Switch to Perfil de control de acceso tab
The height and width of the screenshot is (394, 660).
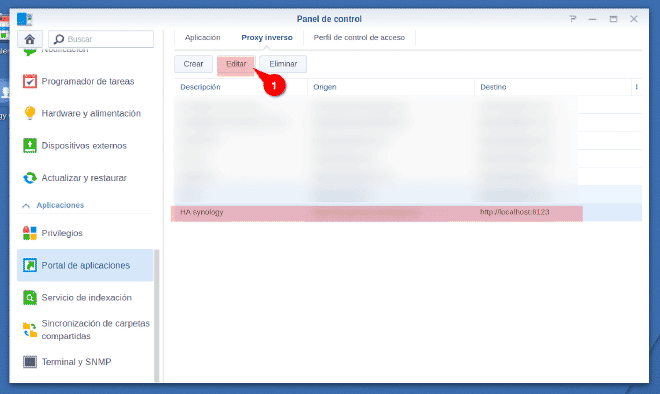[359, 37]
